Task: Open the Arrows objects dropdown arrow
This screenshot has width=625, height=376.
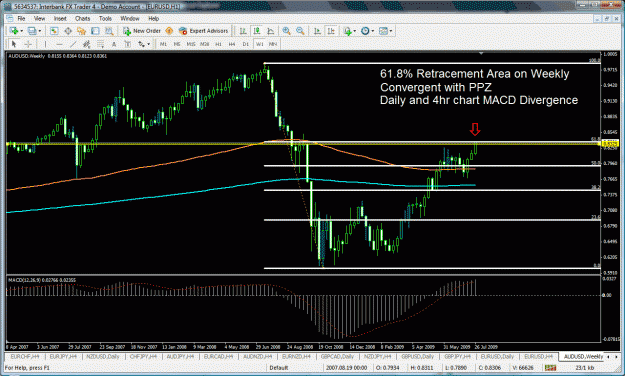Action: coord(149,44)
